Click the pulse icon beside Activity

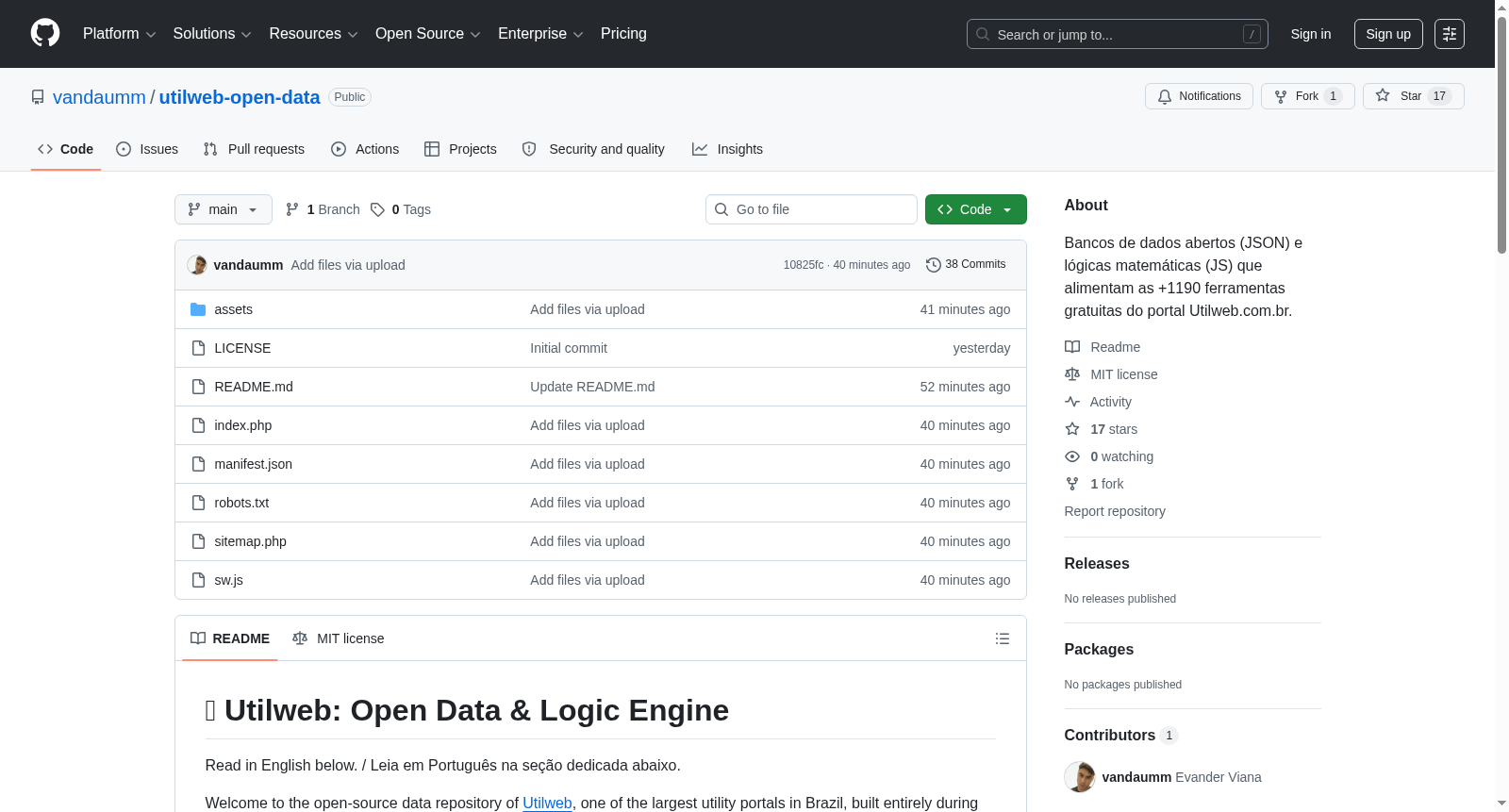(x=1072, y=402)
